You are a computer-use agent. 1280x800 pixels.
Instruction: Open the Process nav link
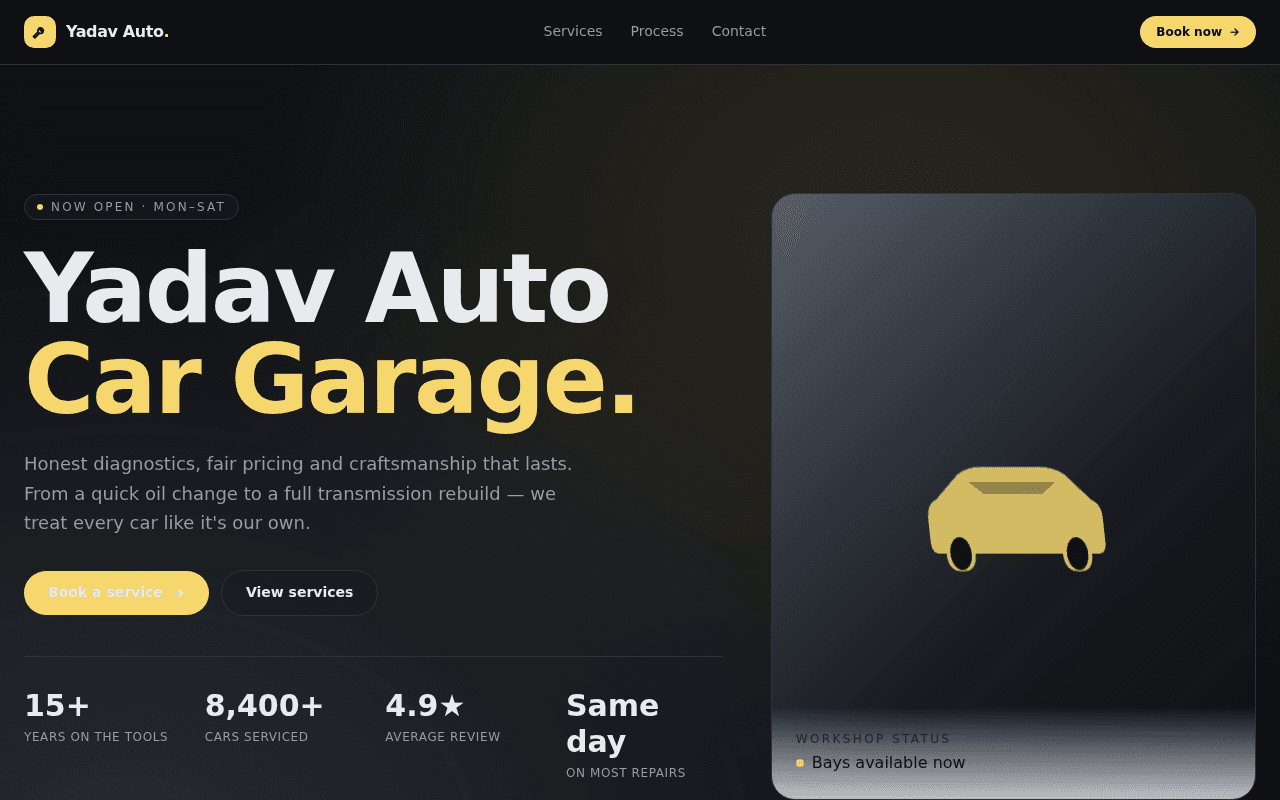657,31
